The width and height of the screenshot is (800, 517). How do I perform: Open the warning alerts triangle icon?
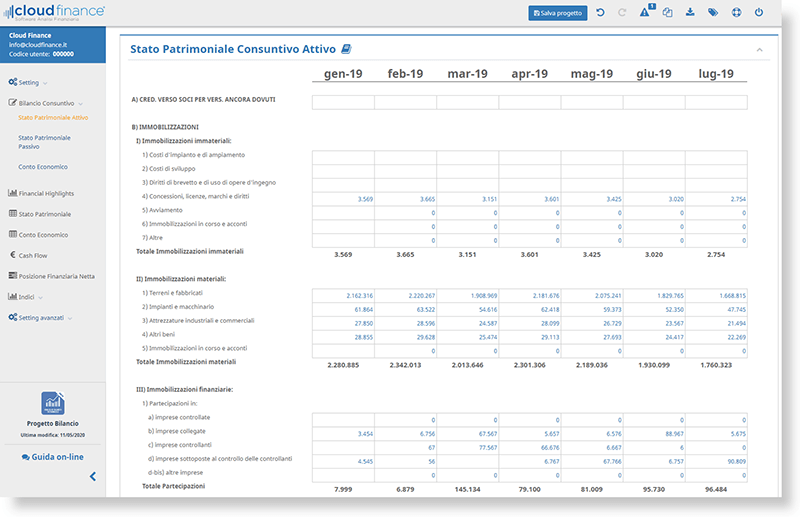pyautogui.click(x=645, y=12)
